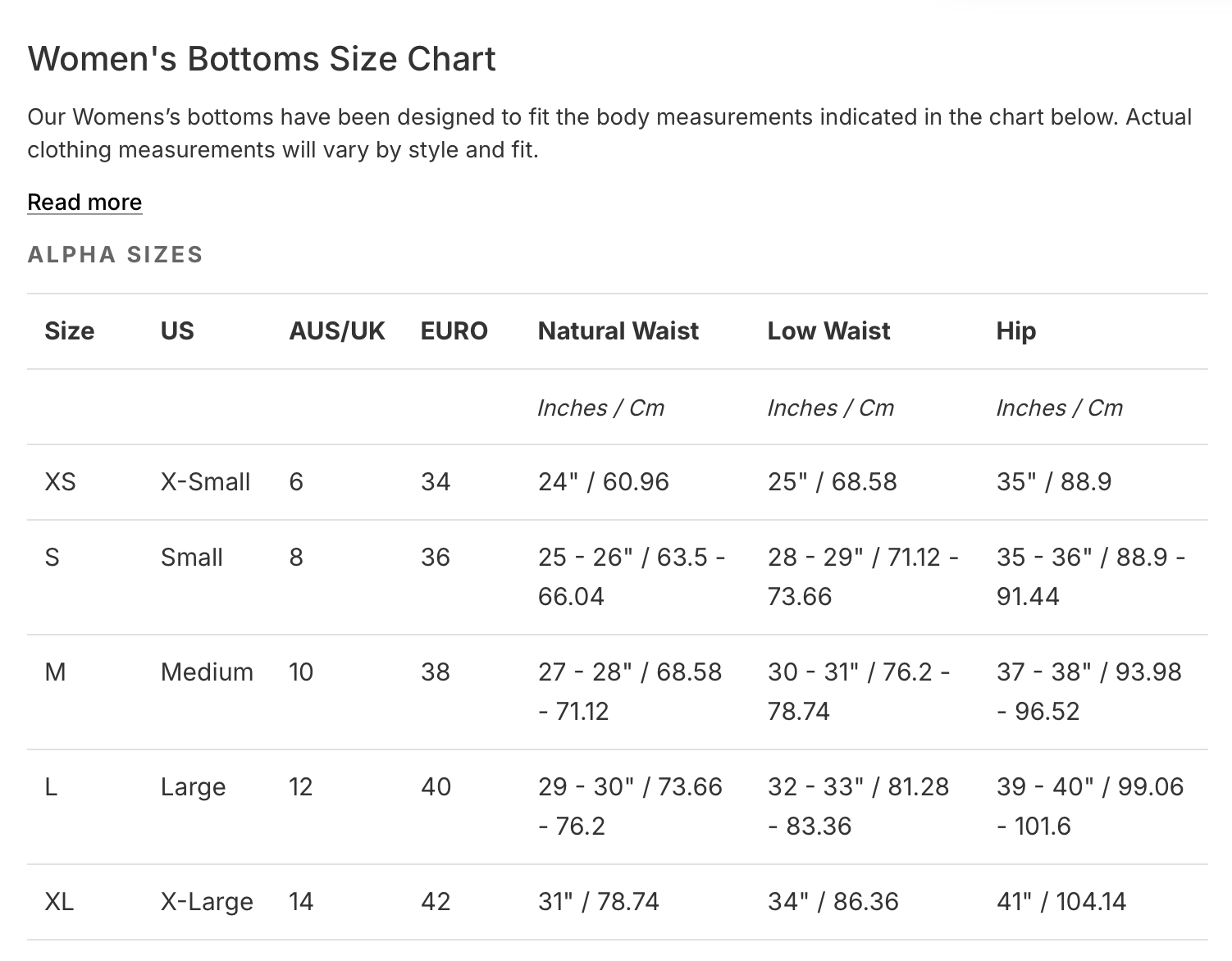Click the X-Large US size cell
Image resolution: width=1232 pixels, height=961 pixels.
[207, 902]
